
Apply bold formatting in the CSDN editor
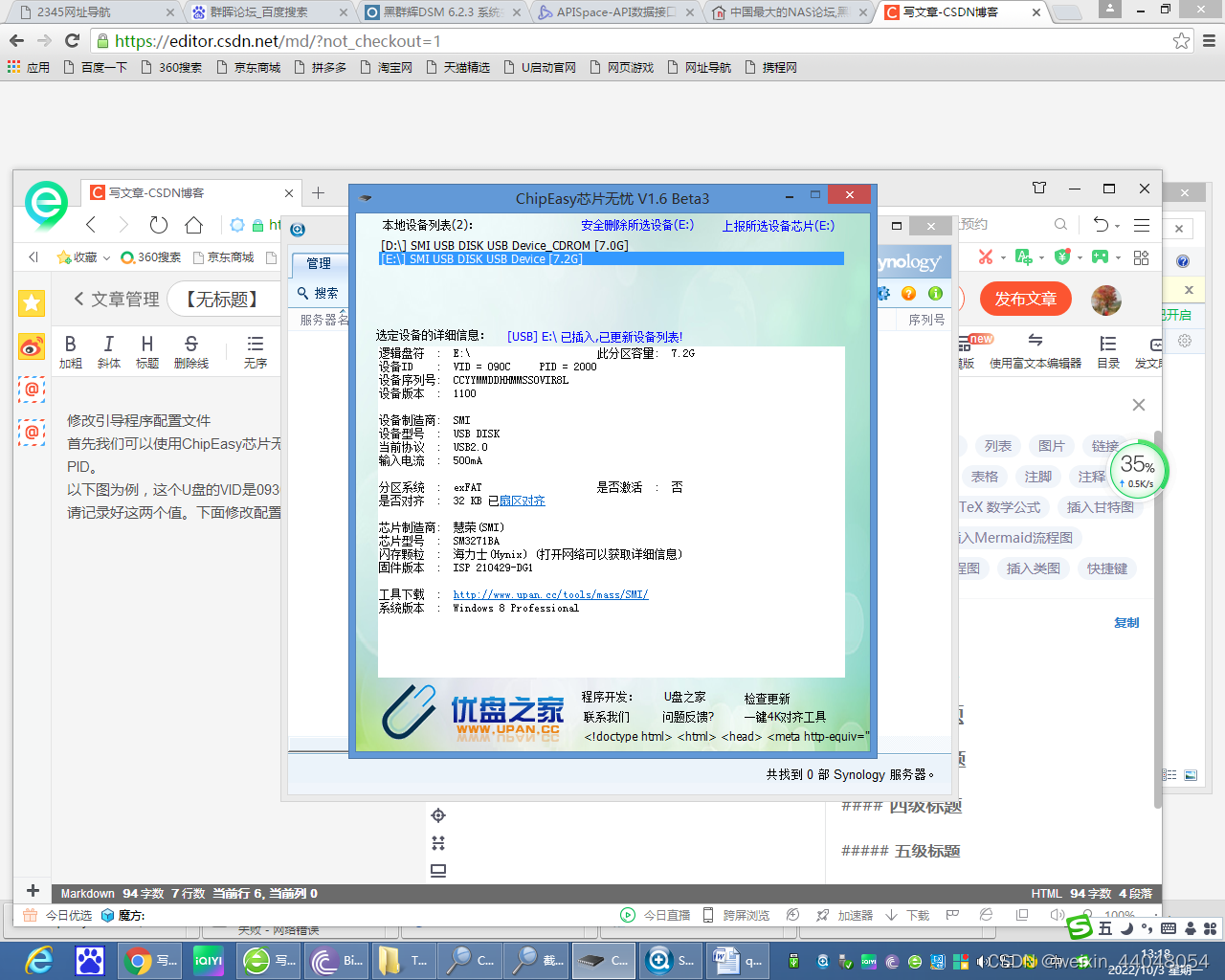(x=71, y=351)
